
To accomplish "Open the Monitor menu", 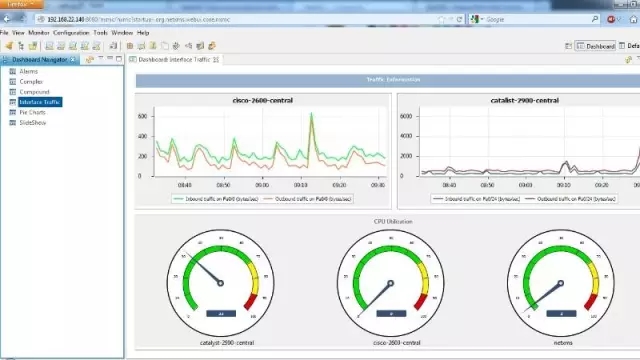I will point(39,33).
